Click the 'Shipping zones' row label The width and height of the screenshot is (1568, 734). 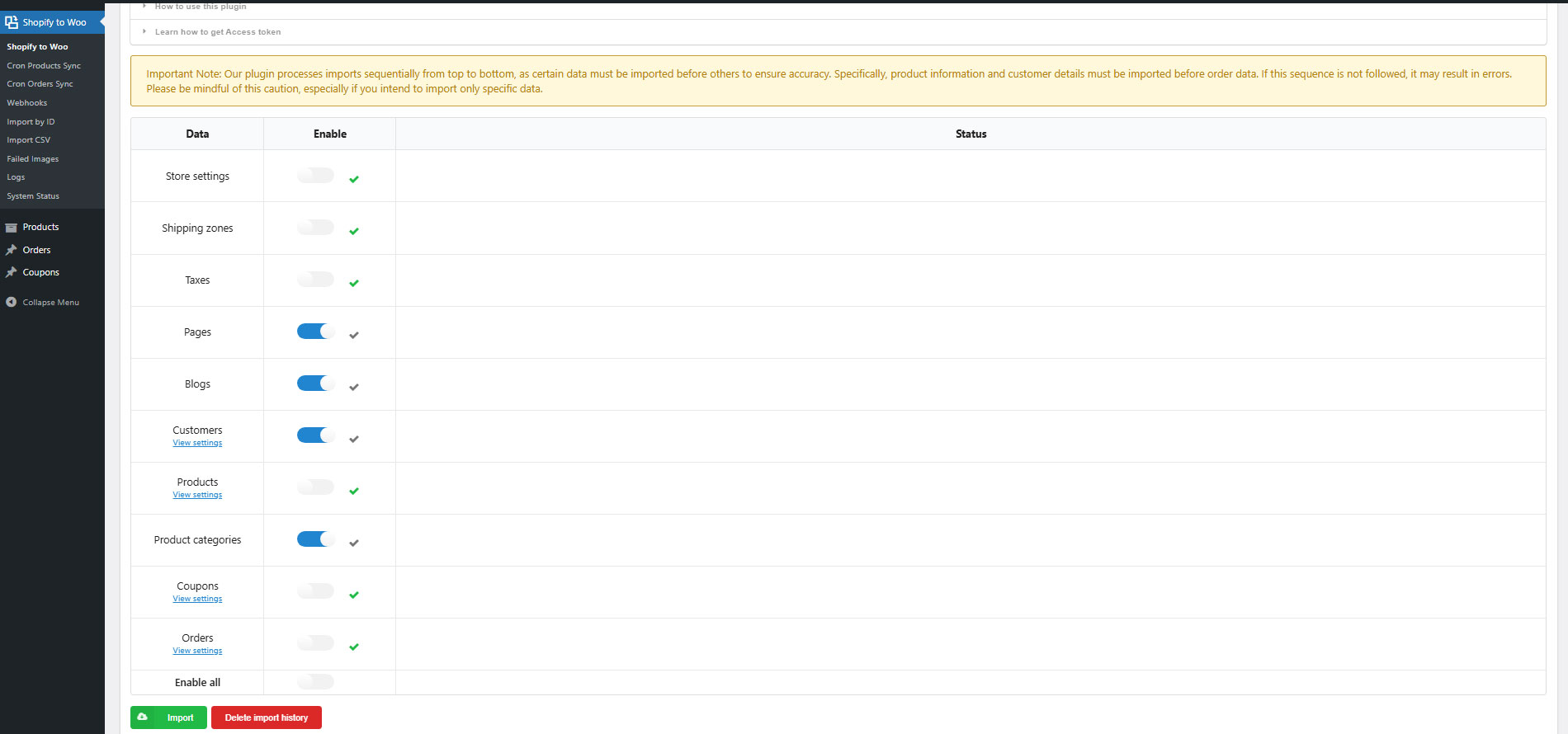point(197,228)
